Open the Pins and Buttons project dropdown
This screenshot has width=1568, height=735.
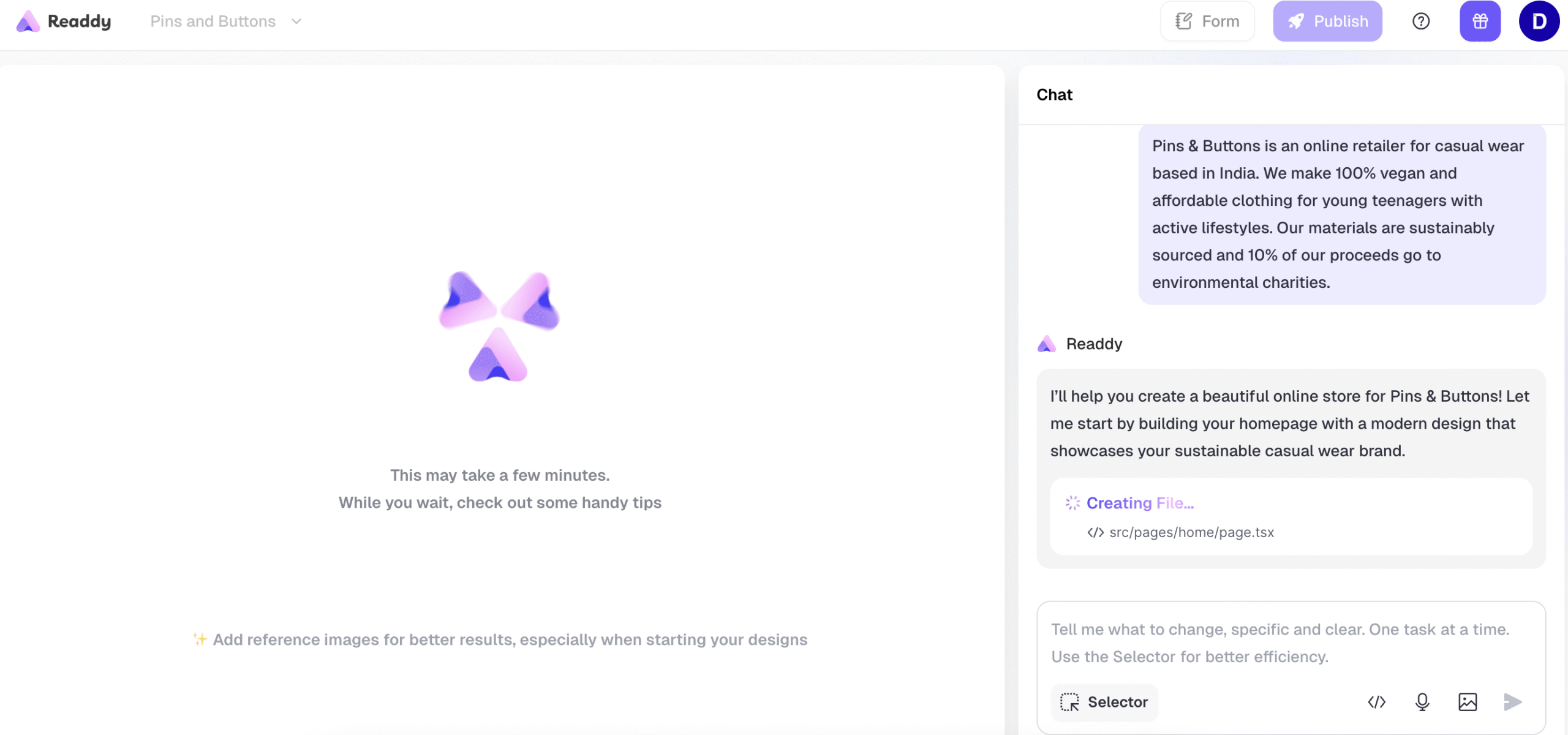(x=213, y=21)
